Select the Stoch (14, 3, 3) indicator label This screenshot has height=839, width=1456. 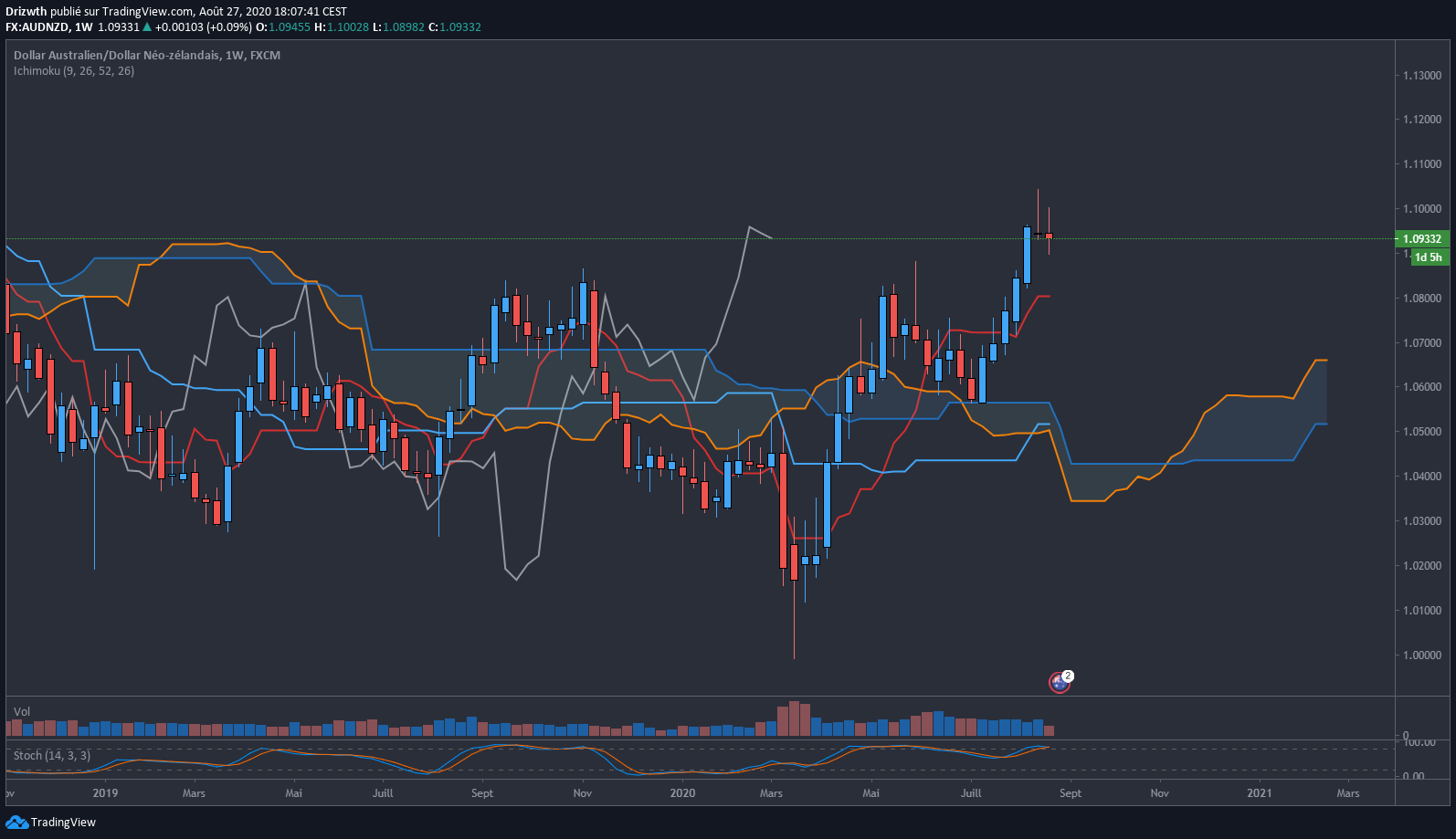[x=52, y=756]
